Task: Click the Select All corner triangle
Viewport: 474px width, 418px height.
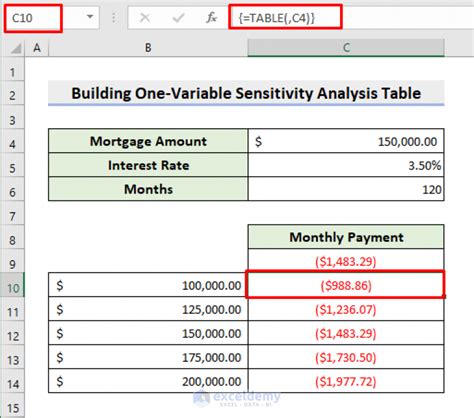Action: 16,49
